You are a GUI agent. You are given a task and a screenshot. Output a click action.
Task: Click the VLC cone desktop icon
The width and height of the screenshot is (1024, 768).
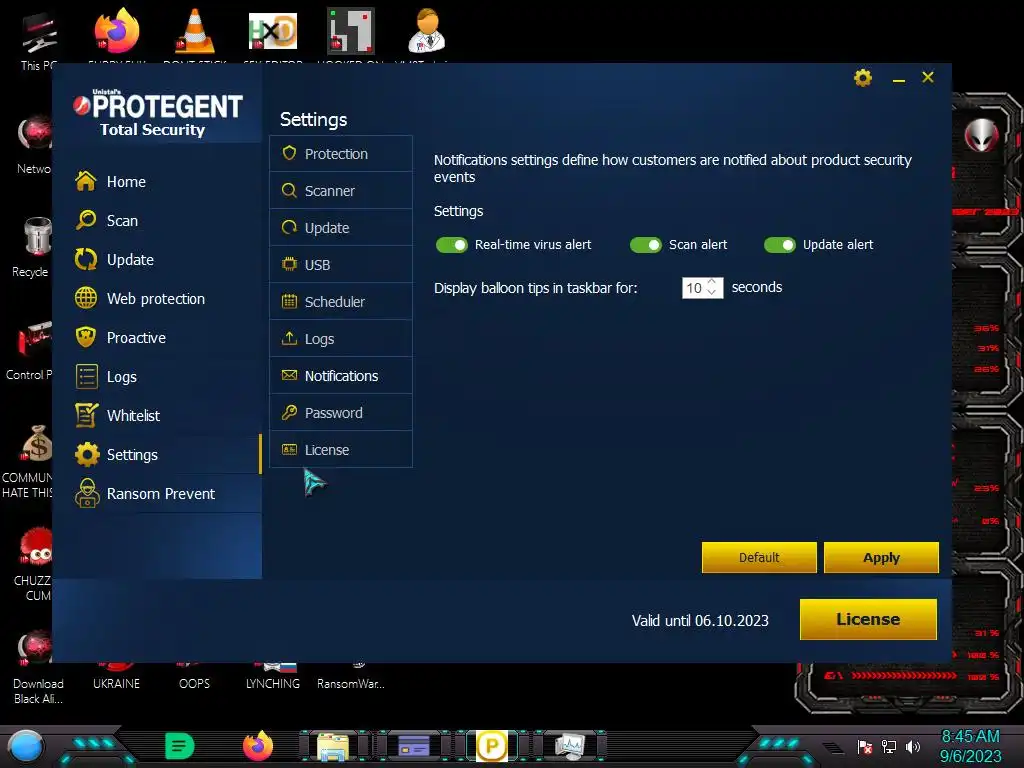(195, 31)
